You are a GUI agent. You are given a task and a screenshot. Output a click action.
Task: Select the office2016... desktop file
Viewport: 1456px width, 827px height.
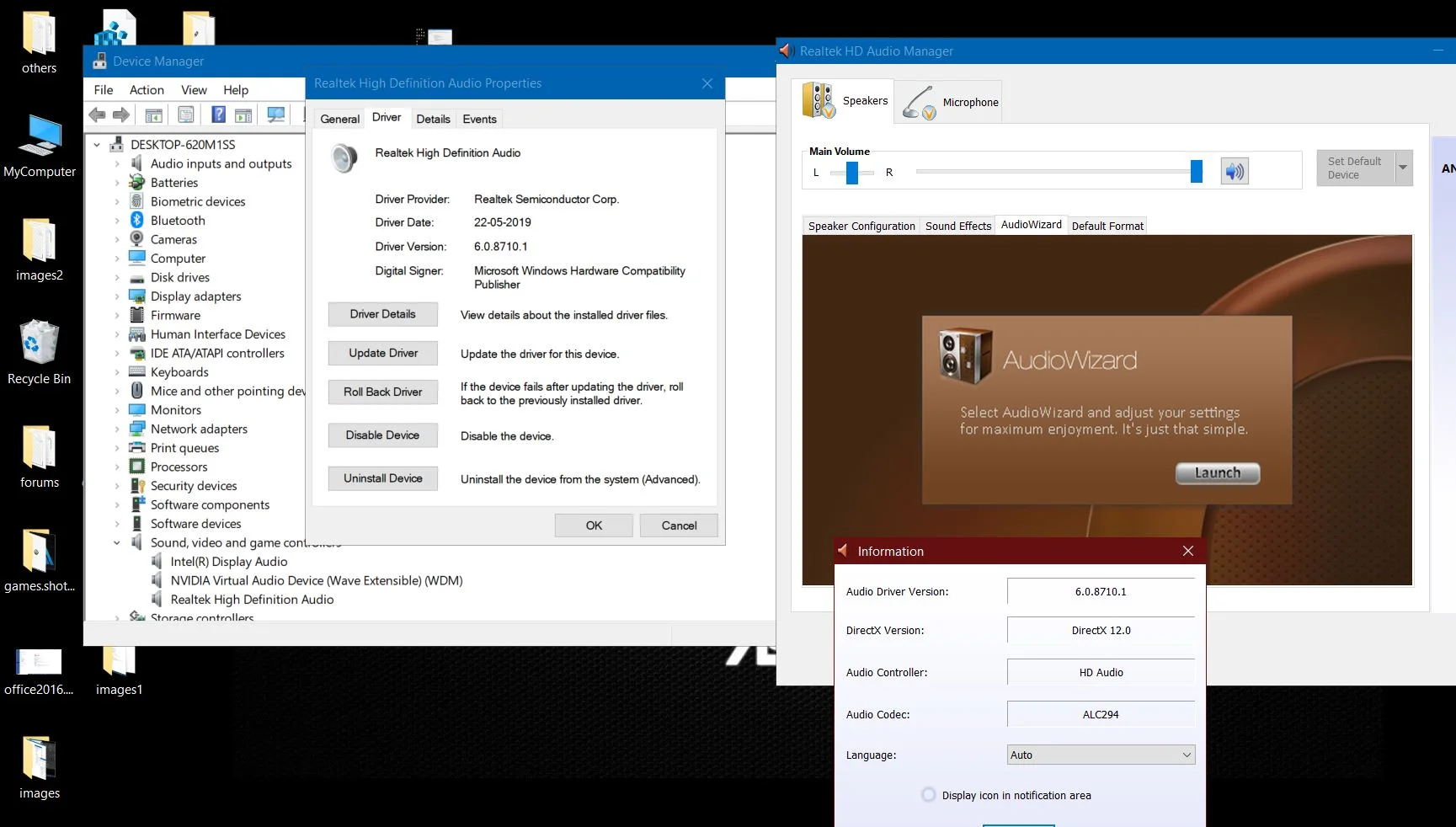(39, 671)
